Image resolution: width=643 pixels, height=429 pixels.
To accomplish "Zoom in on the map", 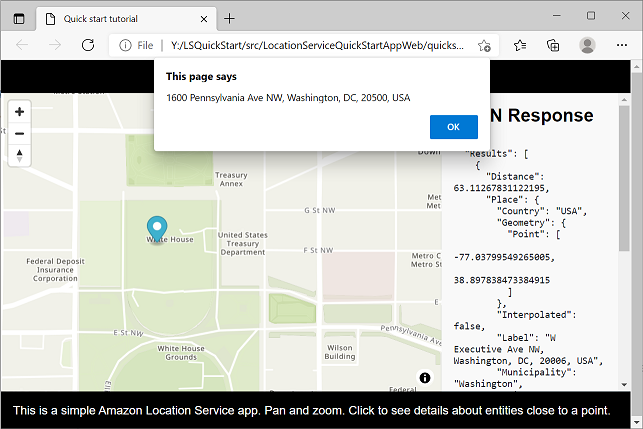I will [x=19, y=111].
